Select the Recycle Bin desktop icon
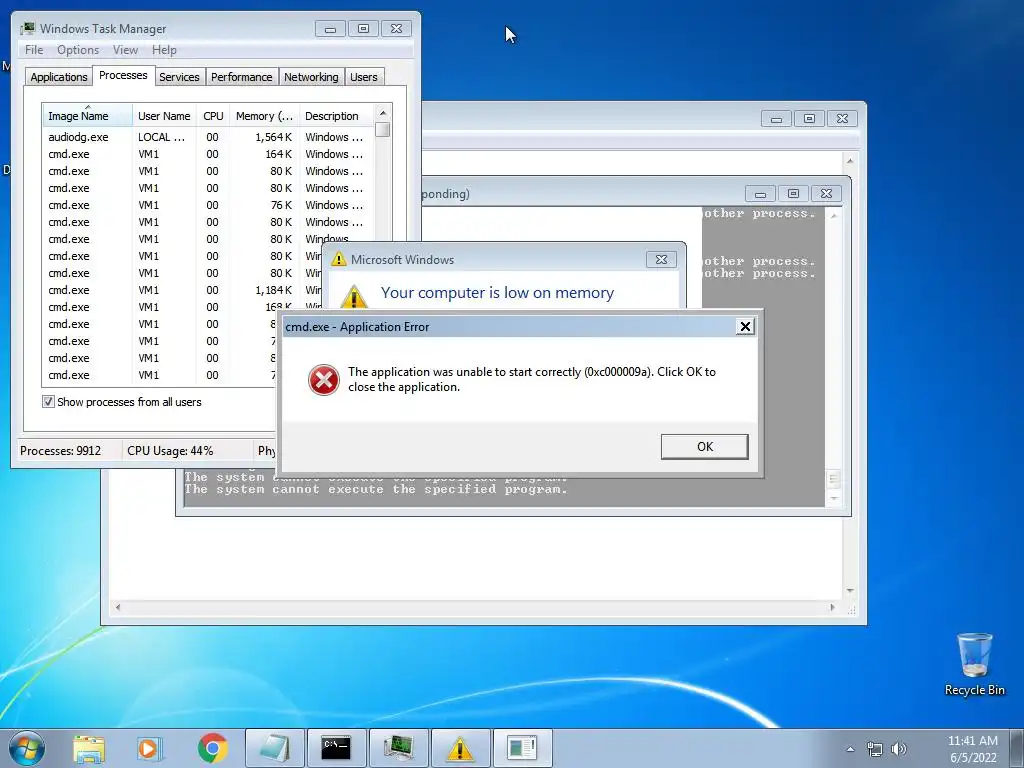 (x=974, y=665)
